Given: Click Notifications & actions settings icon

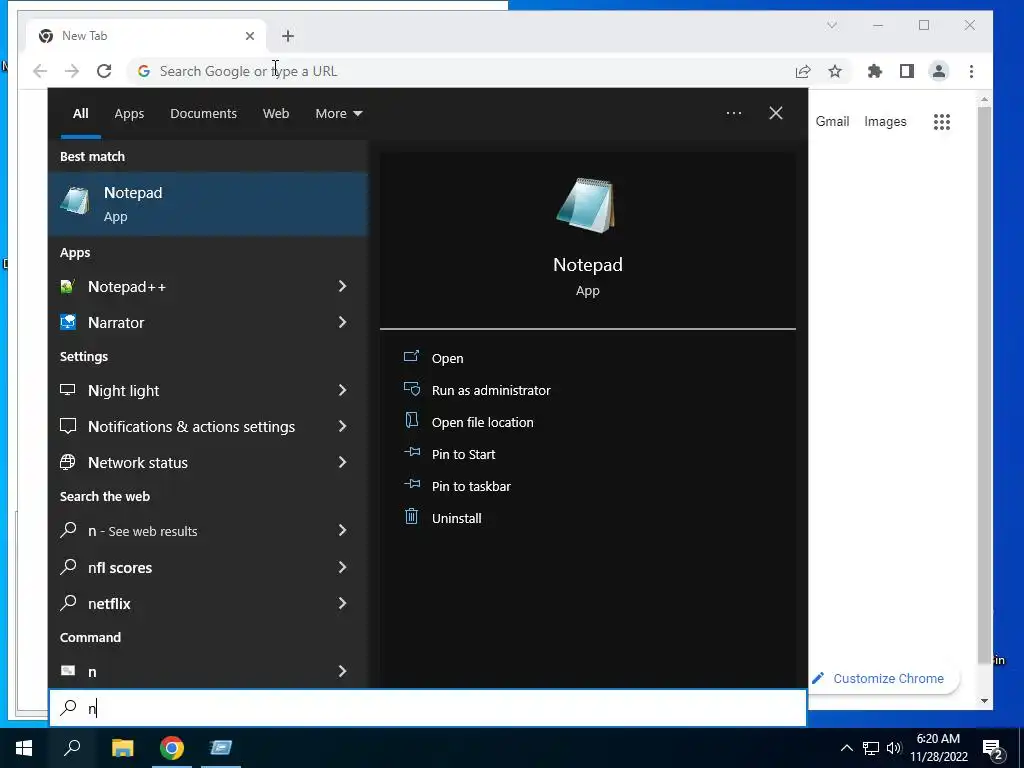Looking at the screenshot, I should click(67, 426).
